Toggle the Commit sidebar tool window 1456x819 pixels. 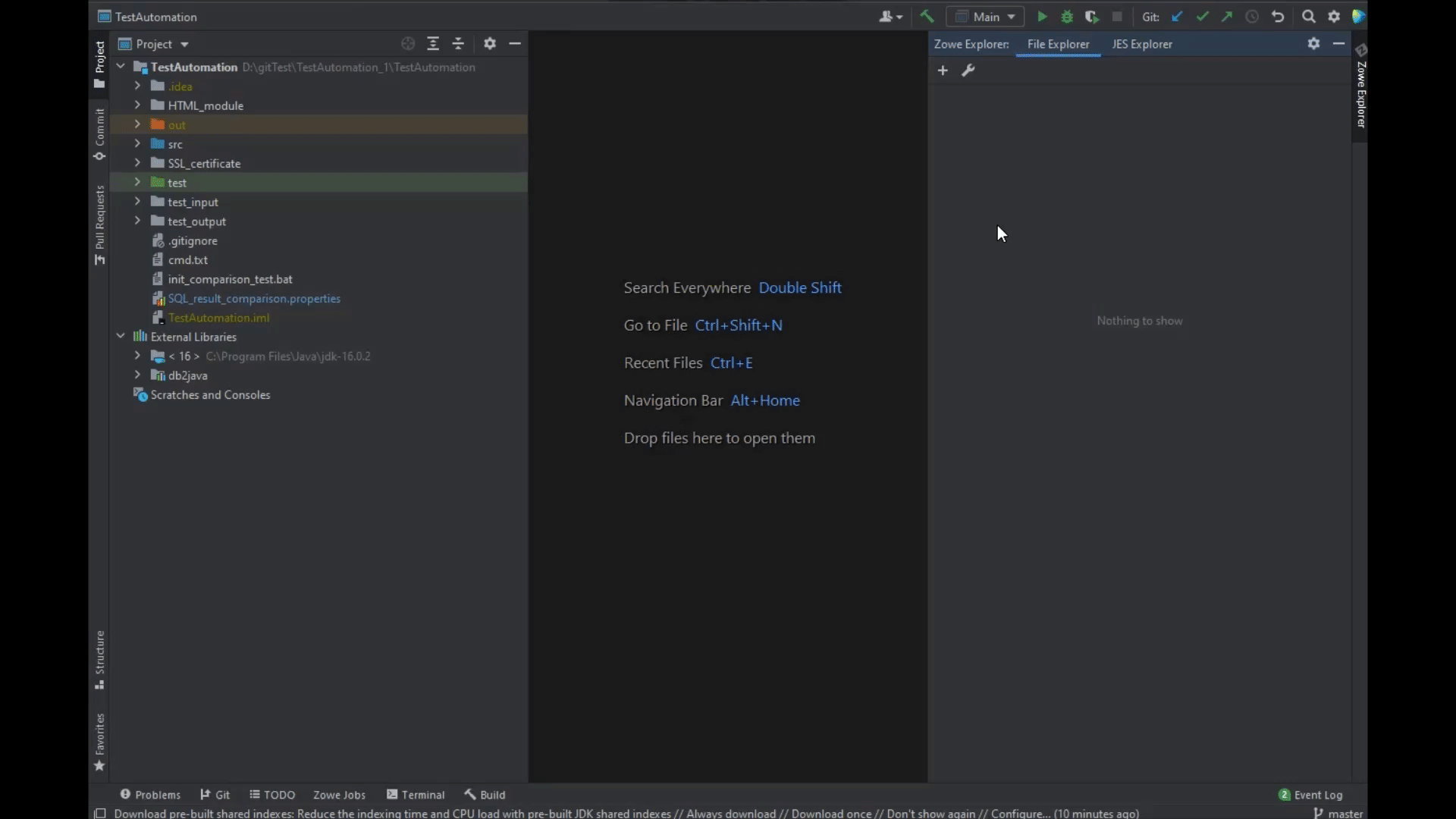(99, 134)
